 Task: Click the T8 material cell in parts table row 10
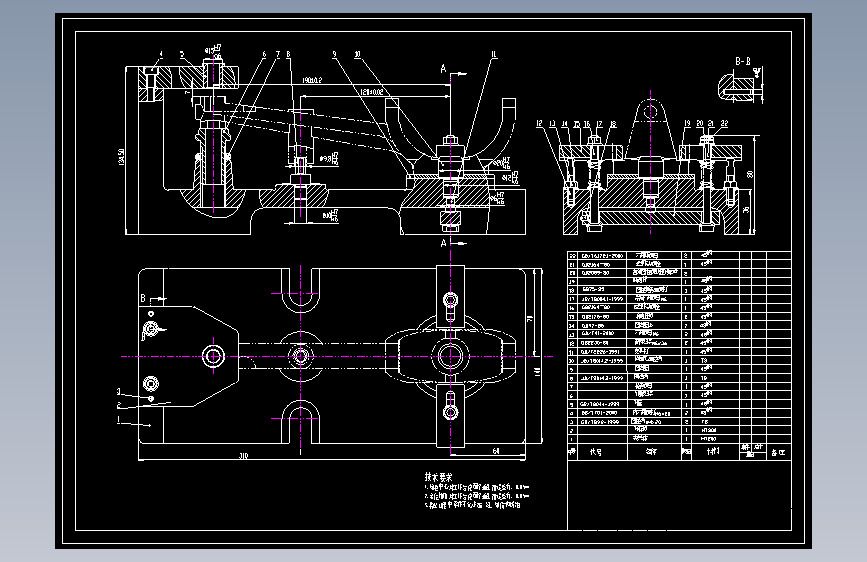pyautogui.click(x=704, y=360)
